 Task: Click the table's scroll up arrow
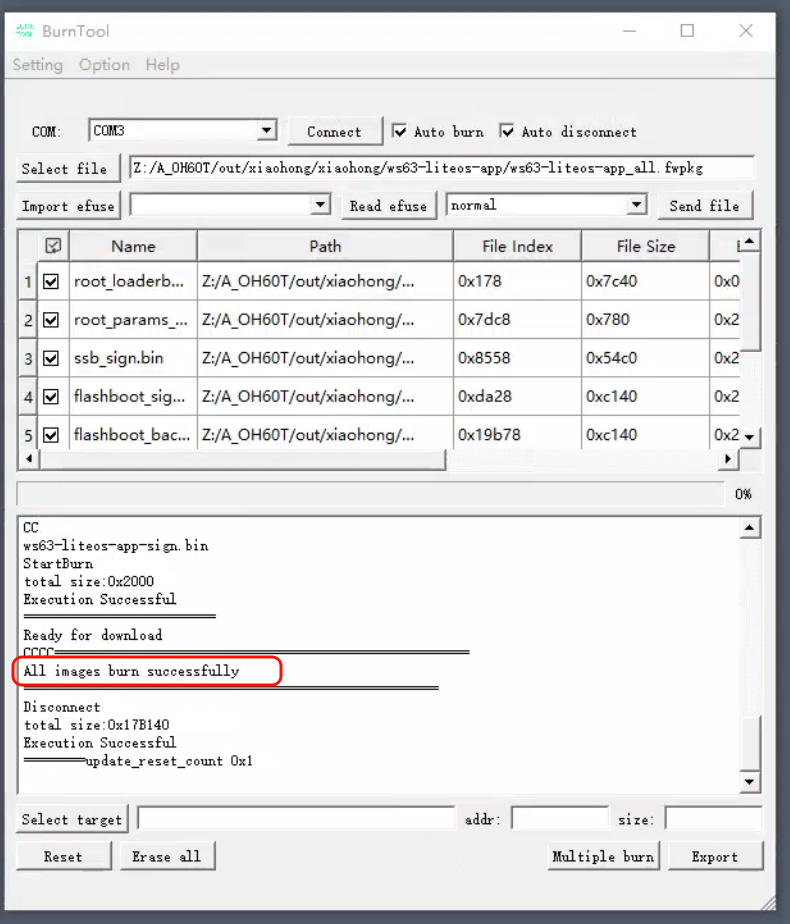coord(749,241)
